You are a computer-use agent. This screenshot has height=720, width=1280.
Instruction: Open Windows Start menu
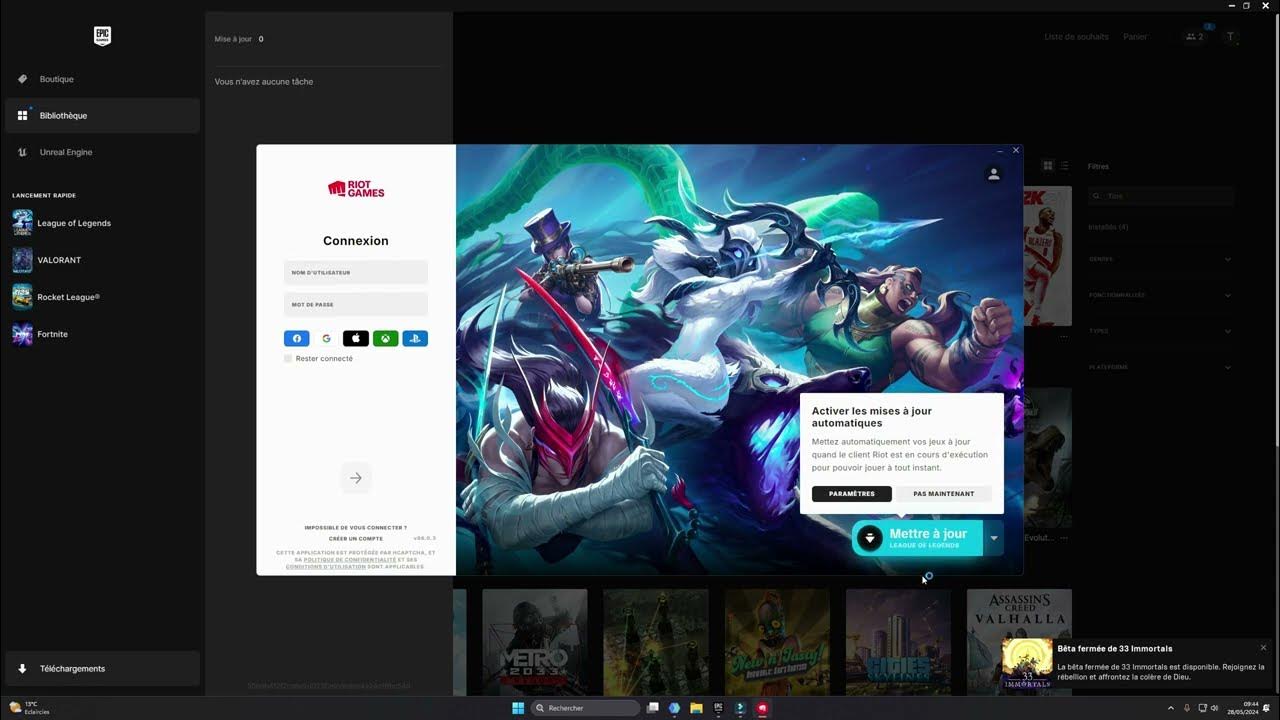coord(518,708)
